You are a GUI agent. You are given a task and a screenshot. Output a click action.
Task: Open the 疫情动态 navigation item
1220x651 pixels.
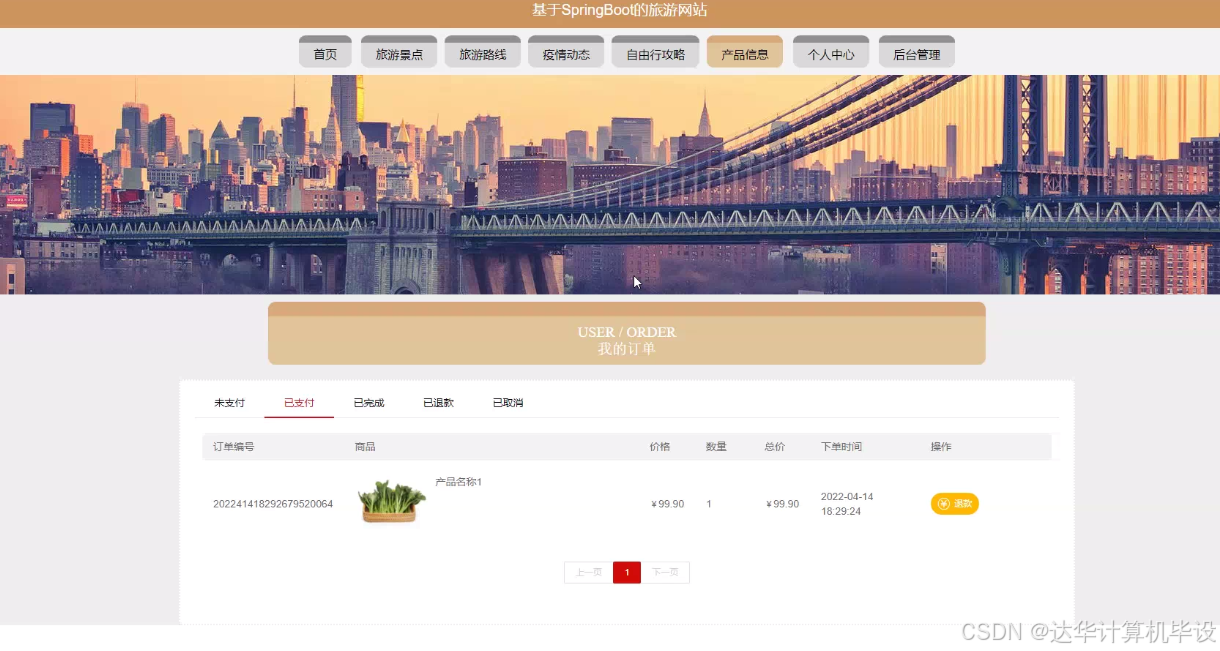tap(565, 52)
